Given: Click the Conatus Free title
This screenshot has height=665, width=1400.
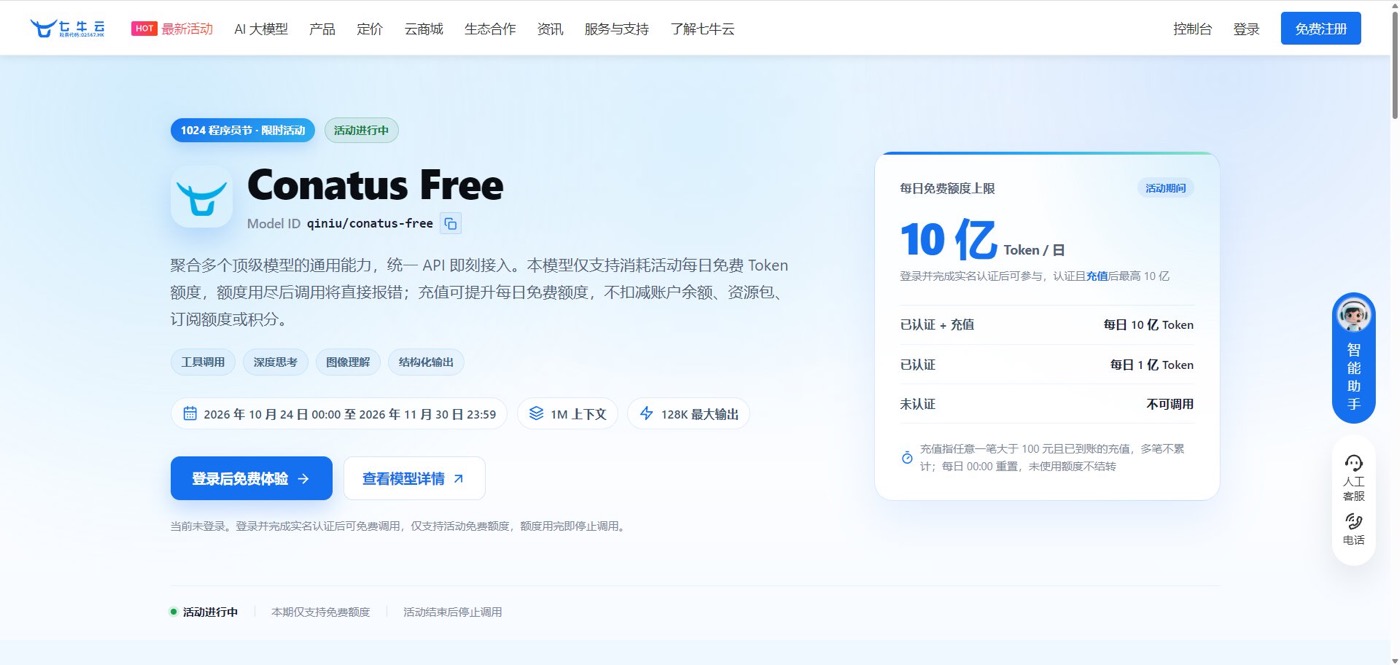Looking at the screenshot, I should tap(375, 186).
